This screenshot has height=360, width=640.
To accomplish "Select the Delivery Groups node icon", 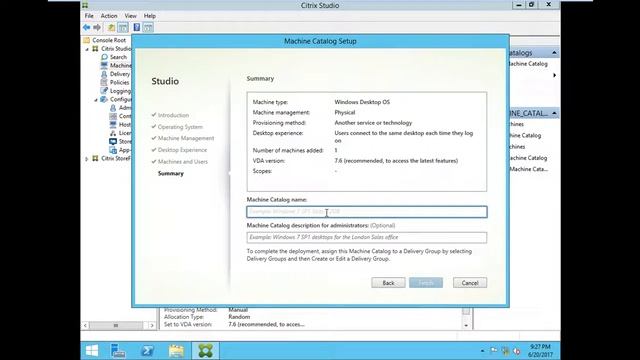I will [x=104, y=74].
